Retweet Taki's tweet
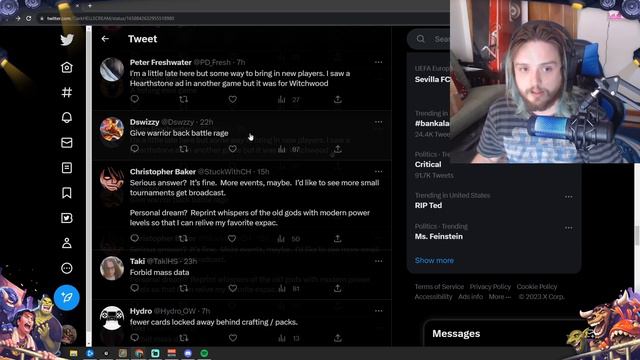The image size is (640, 360). click(184, 288)
